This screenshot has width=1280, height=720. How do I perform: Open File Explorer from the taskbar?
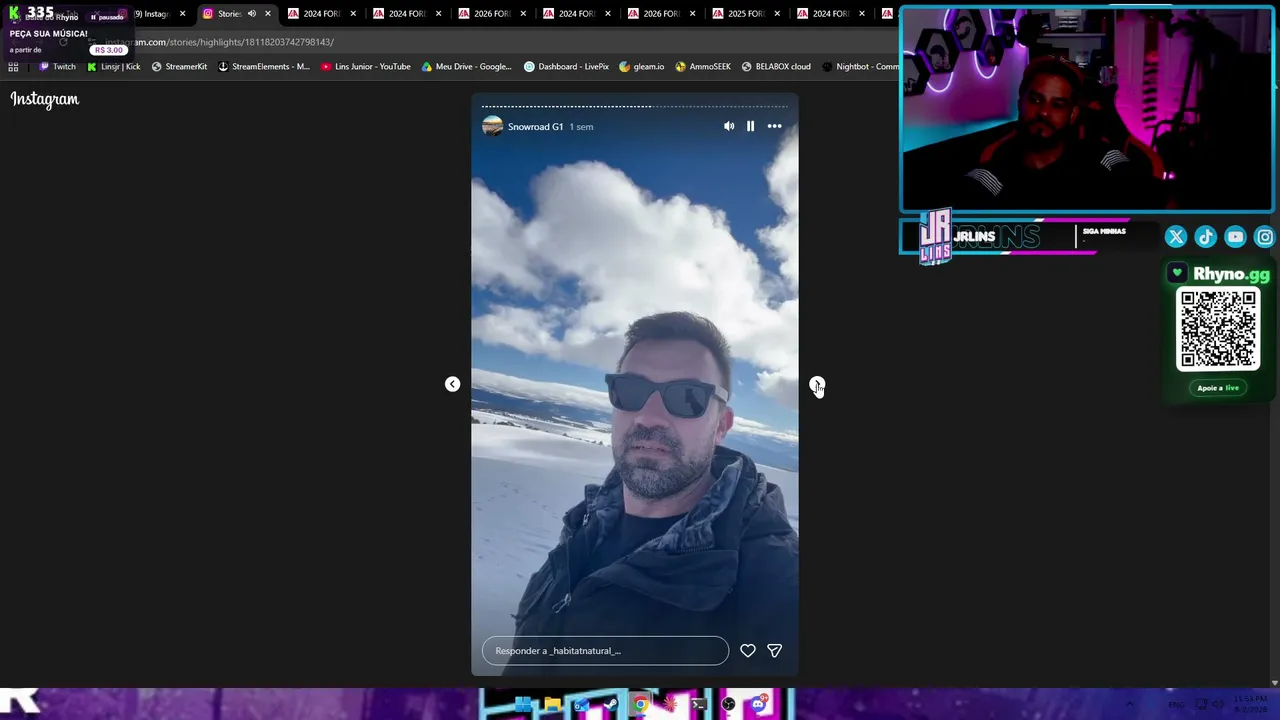point(552,705)
